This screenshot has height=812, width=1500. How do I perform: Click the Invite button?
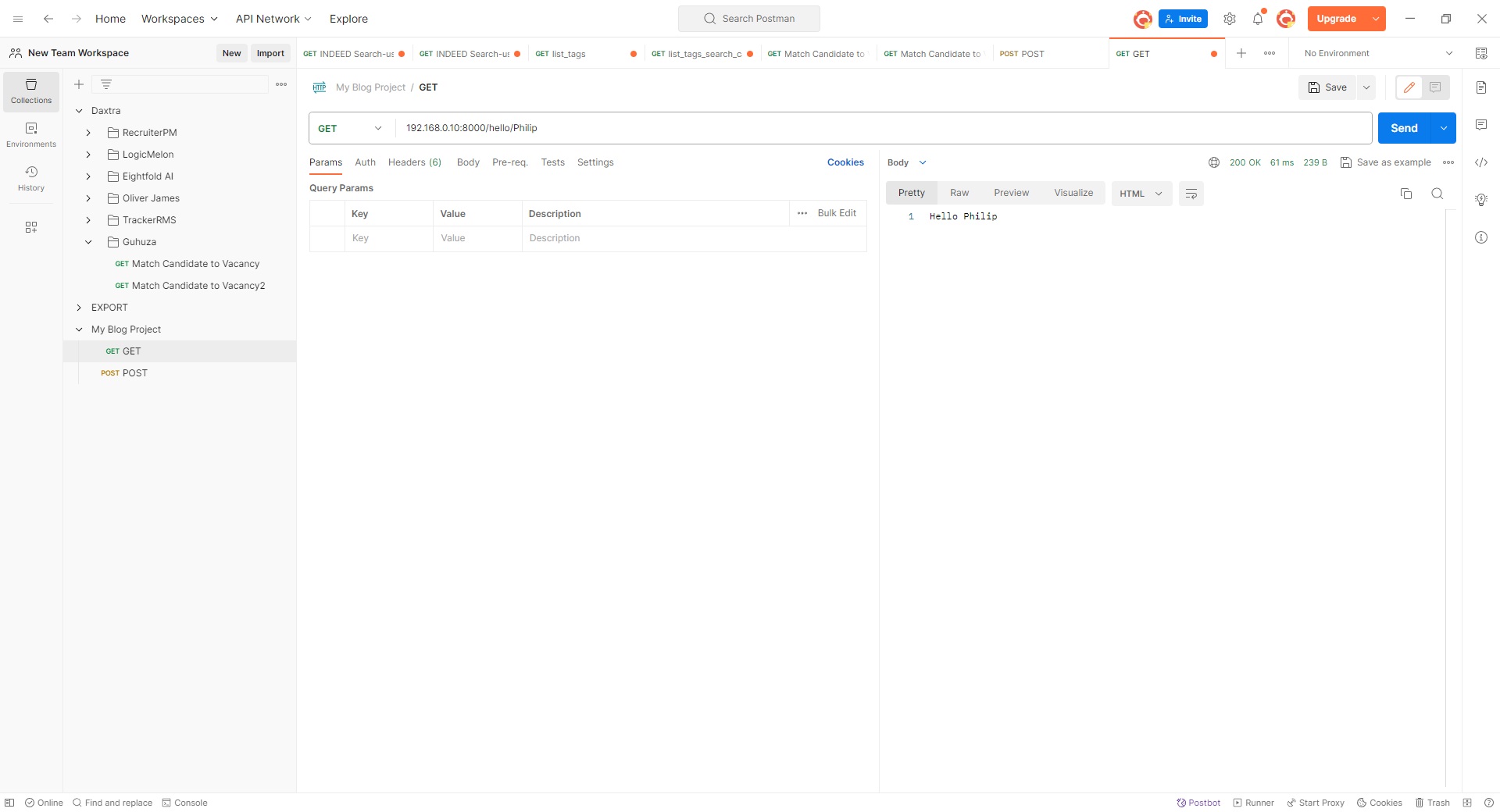pyautogui.click(x=1183, y=19)
